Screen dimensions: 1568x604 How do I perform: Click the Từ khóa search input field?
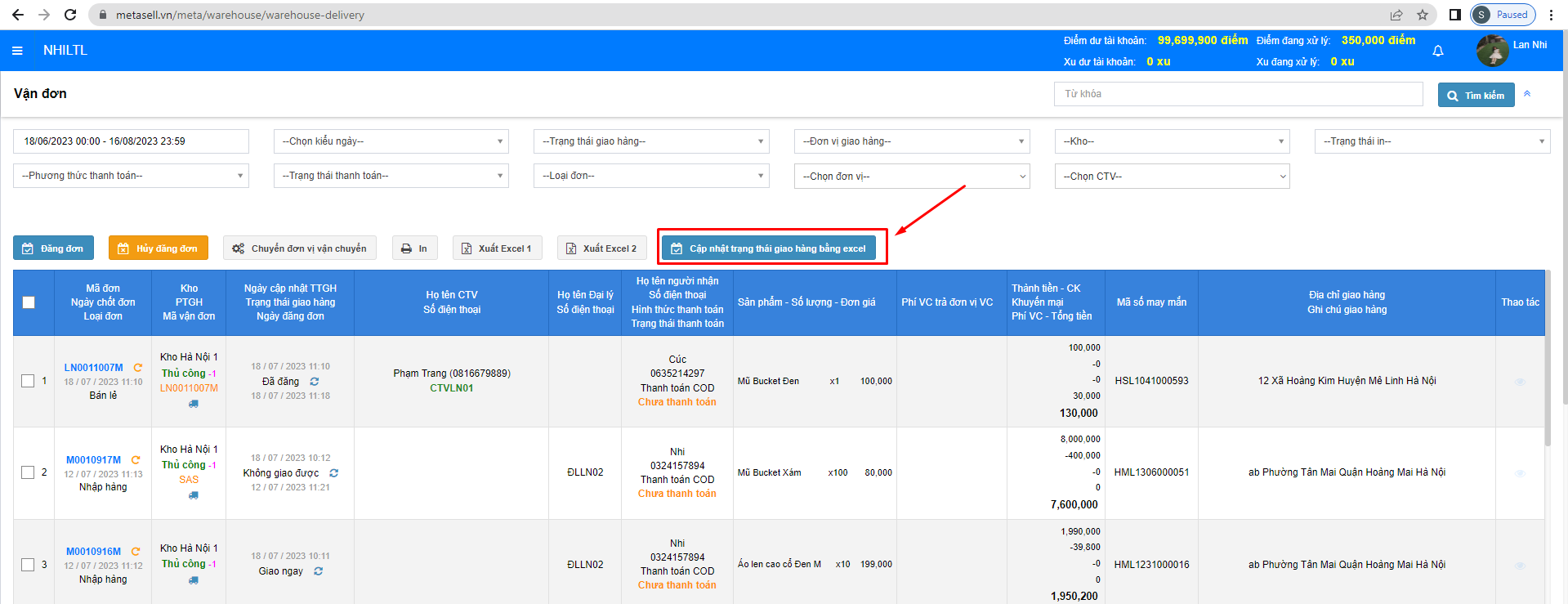tap(1238, 94)
